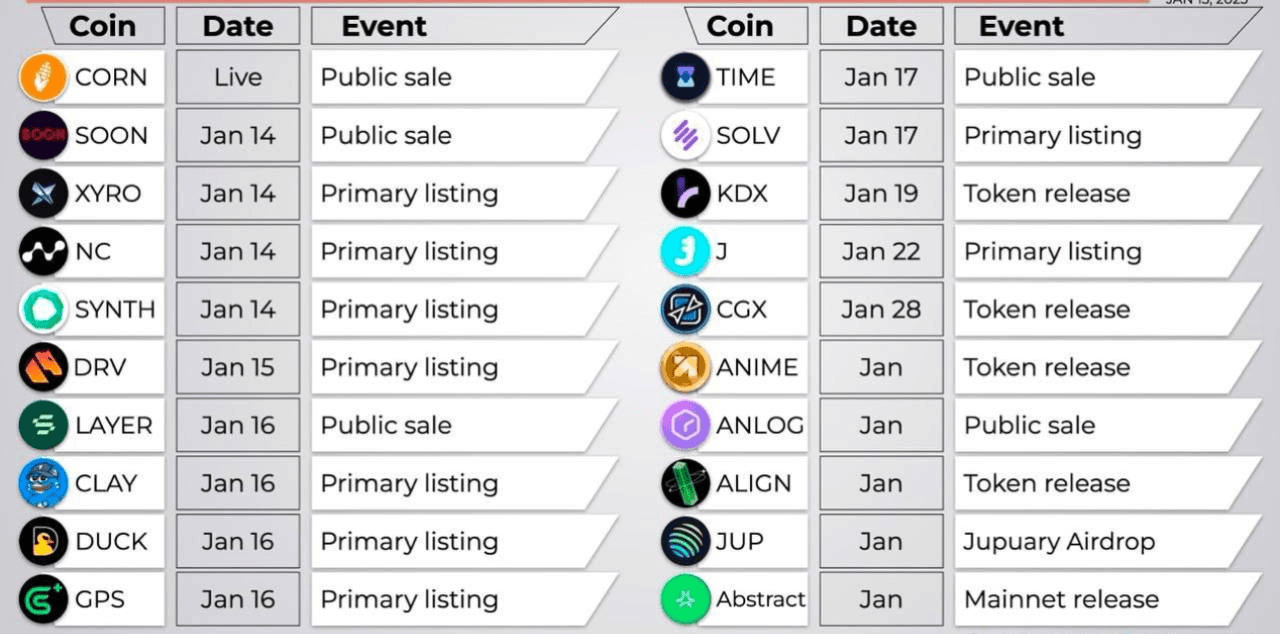Viewport: 1280px width, 634px height.
Task: Click the GPS coin icon
Action: coord(43,599)
